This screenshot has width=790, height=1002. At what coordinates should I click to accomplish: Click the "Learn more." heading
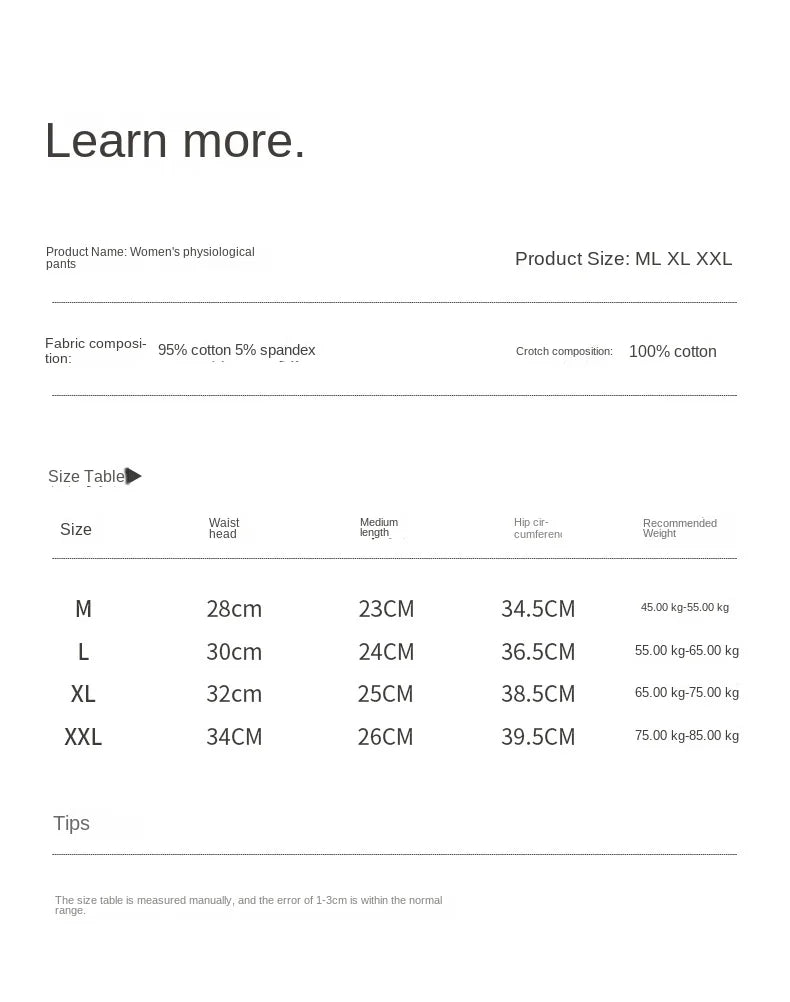coord(175,140)
